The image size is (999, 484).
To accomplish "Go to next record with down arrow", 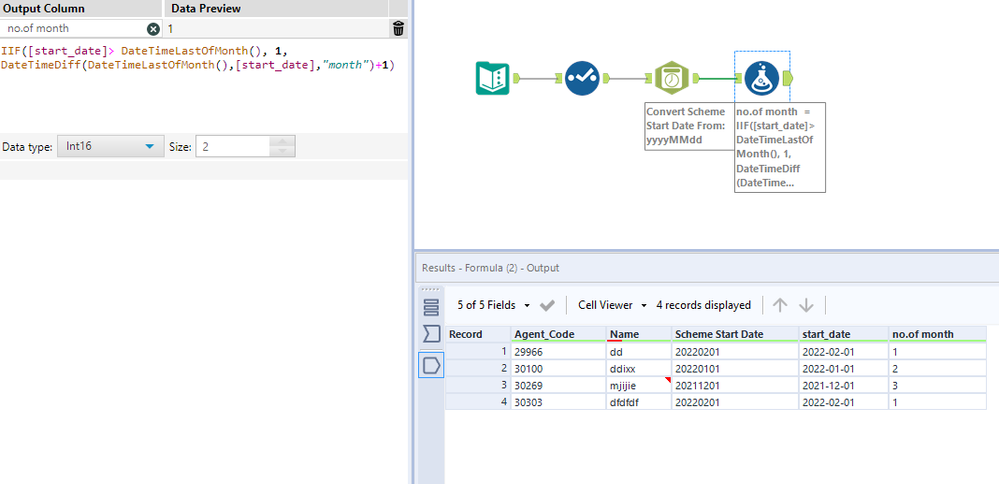I will pos(807,305).
